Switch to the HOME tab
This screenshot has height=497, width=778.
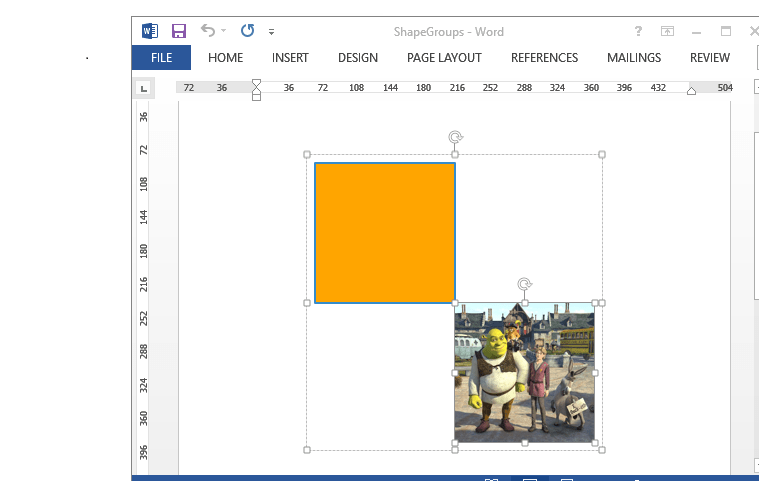click(225, 58)
